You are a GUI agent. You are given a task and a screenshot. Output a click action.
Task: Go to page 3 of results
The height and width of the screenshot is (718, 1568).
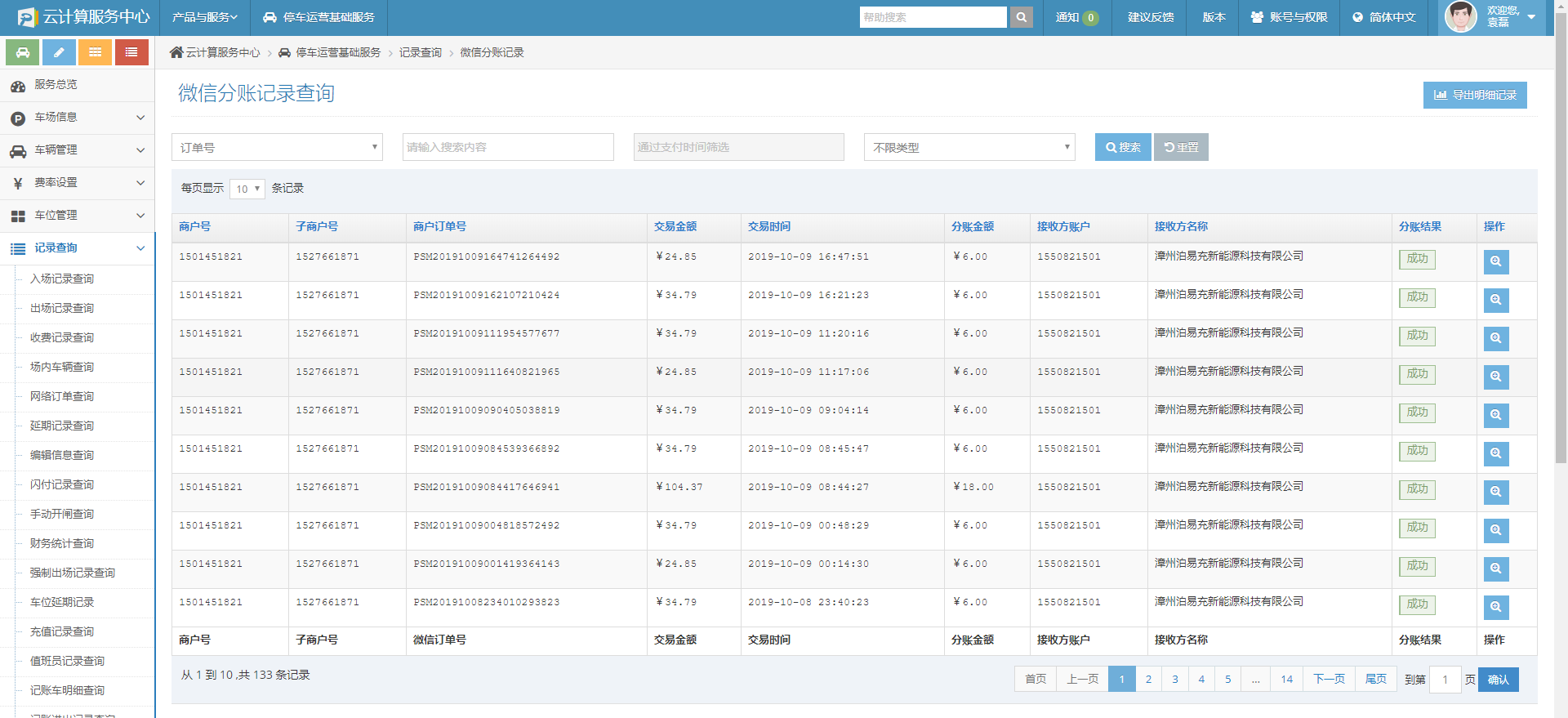tap(1174, 680)
